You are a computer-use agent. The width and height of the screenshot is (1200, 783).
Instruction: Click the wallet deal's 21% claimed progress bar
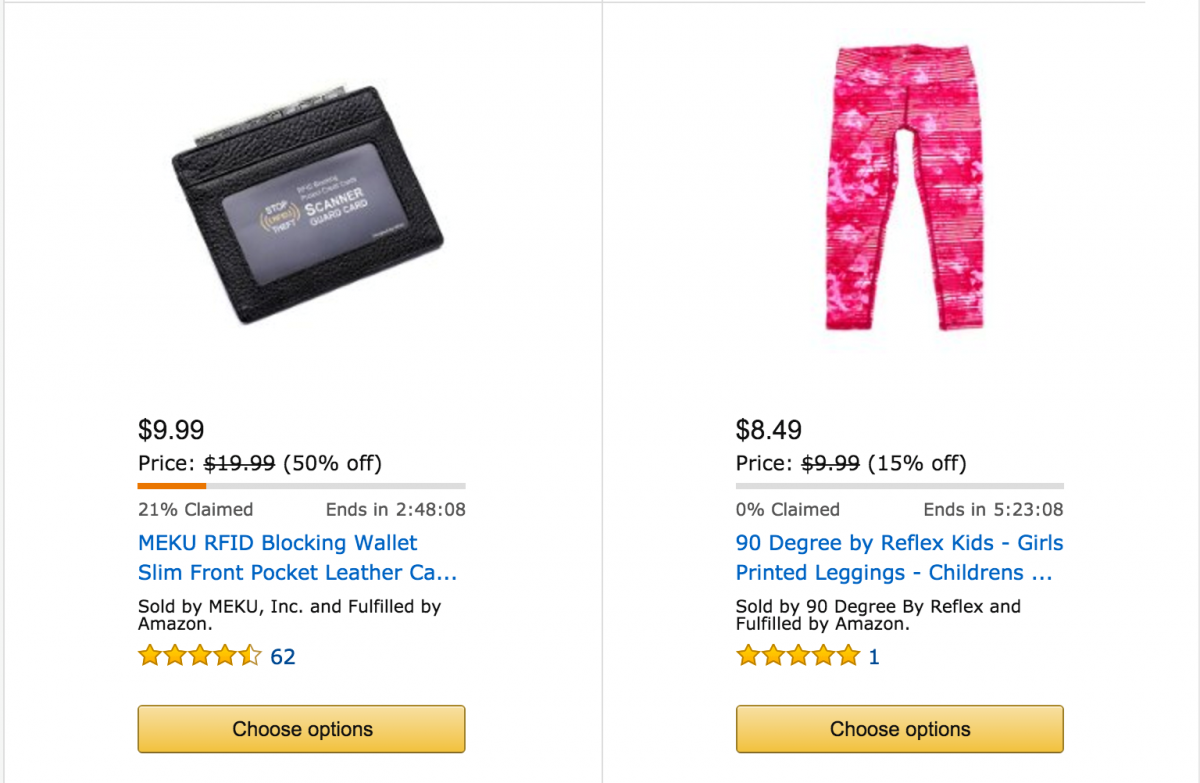[301, 486]
